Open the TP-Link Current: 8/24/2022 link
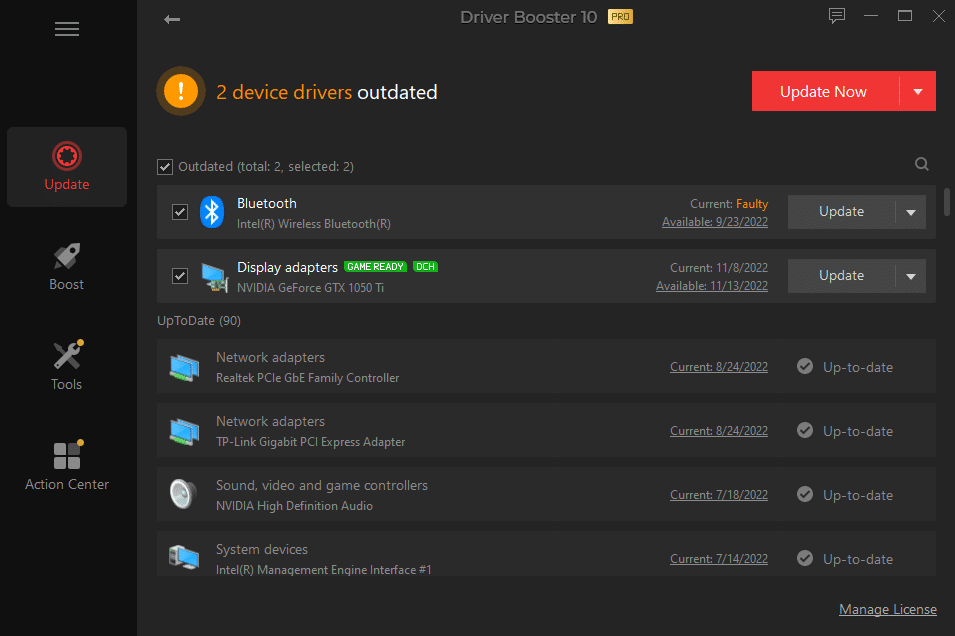This screenshot has width=955, height=636. [719, 431]
